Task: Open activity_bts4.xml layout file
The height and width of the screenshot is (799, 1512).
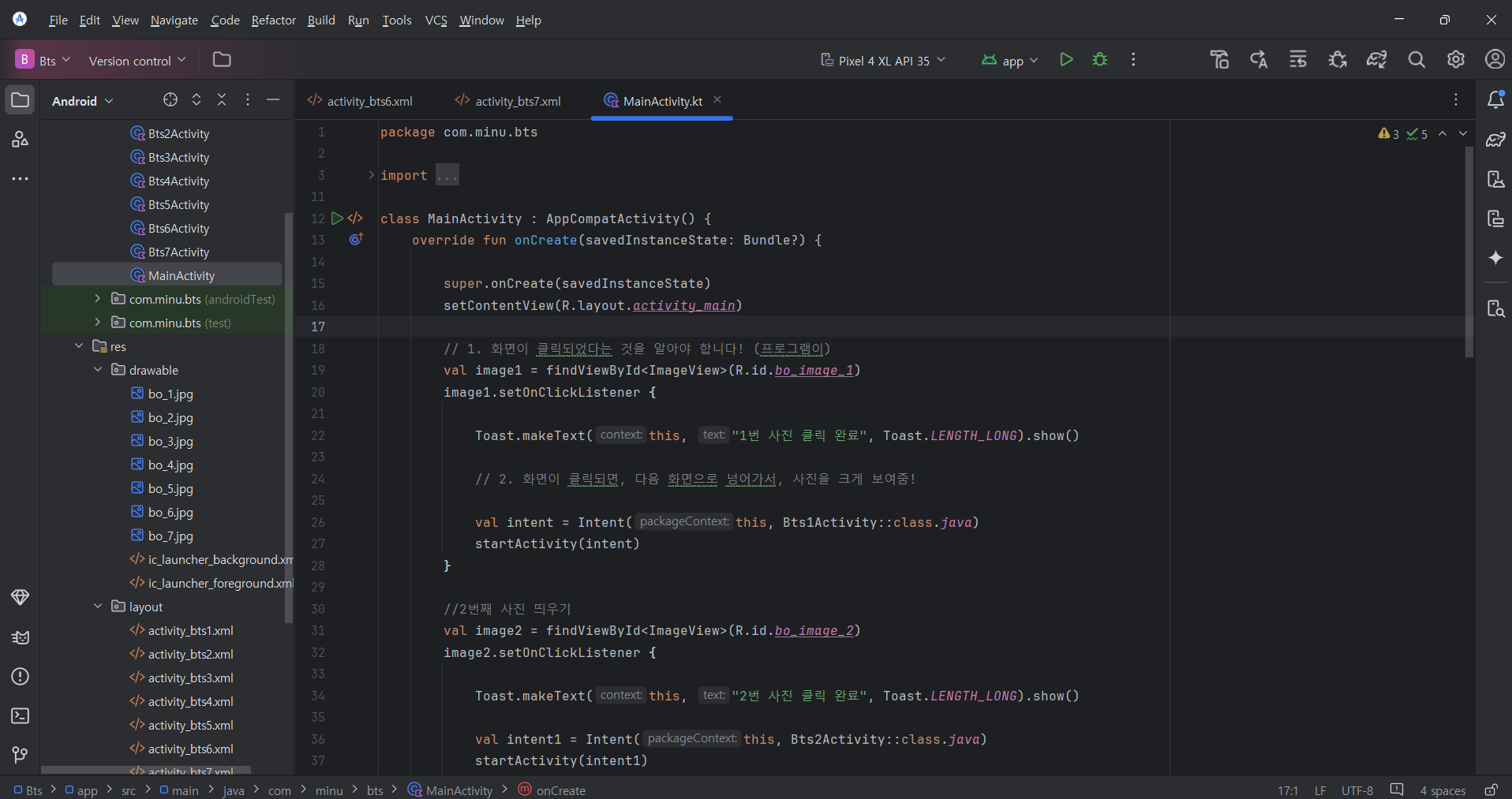Action: click(x=182, y=701)
